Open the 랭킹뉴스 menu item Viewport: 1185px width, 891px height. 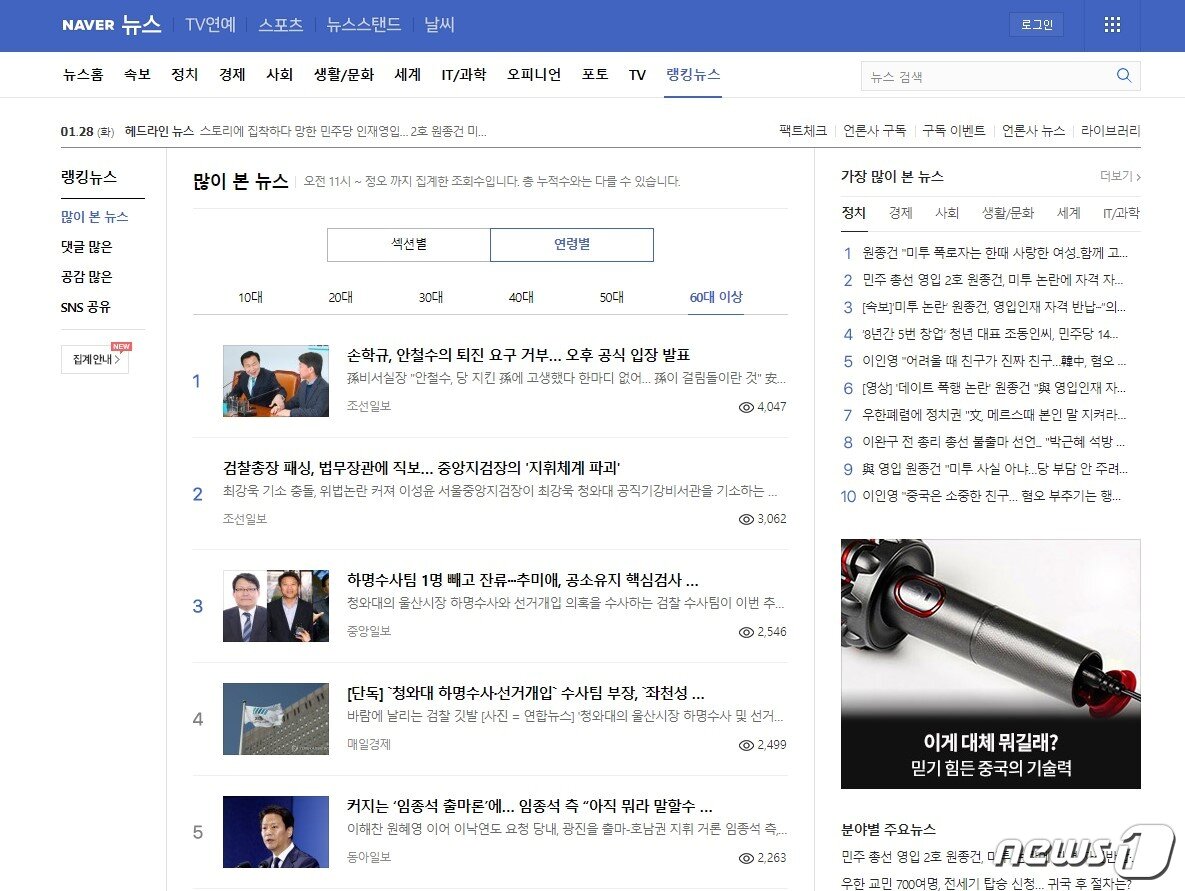click(x=693, y=73)
